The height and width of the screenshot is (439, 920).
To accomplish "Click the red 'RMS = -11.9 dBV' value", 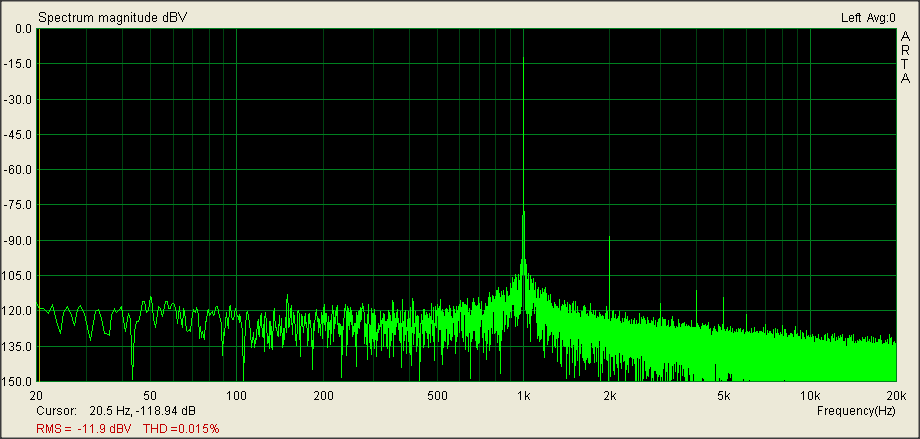I will point(84,428).
